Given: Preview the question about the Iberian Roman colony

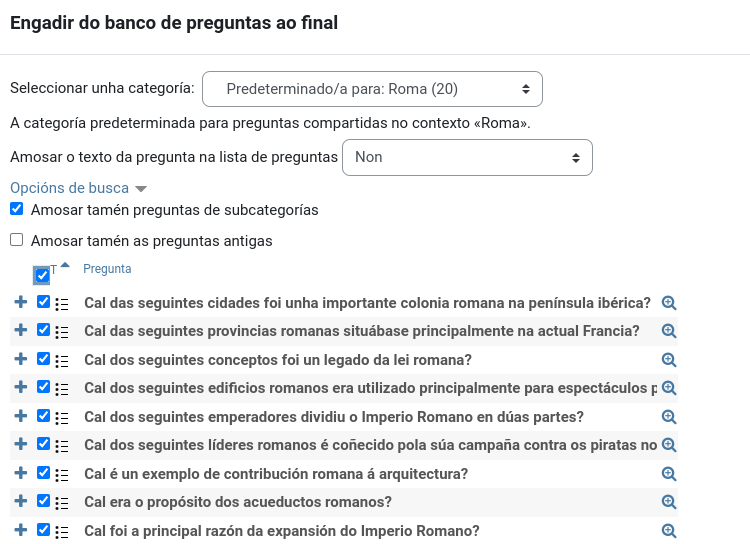Looking at the screenshot, I should tap(669, 303).
